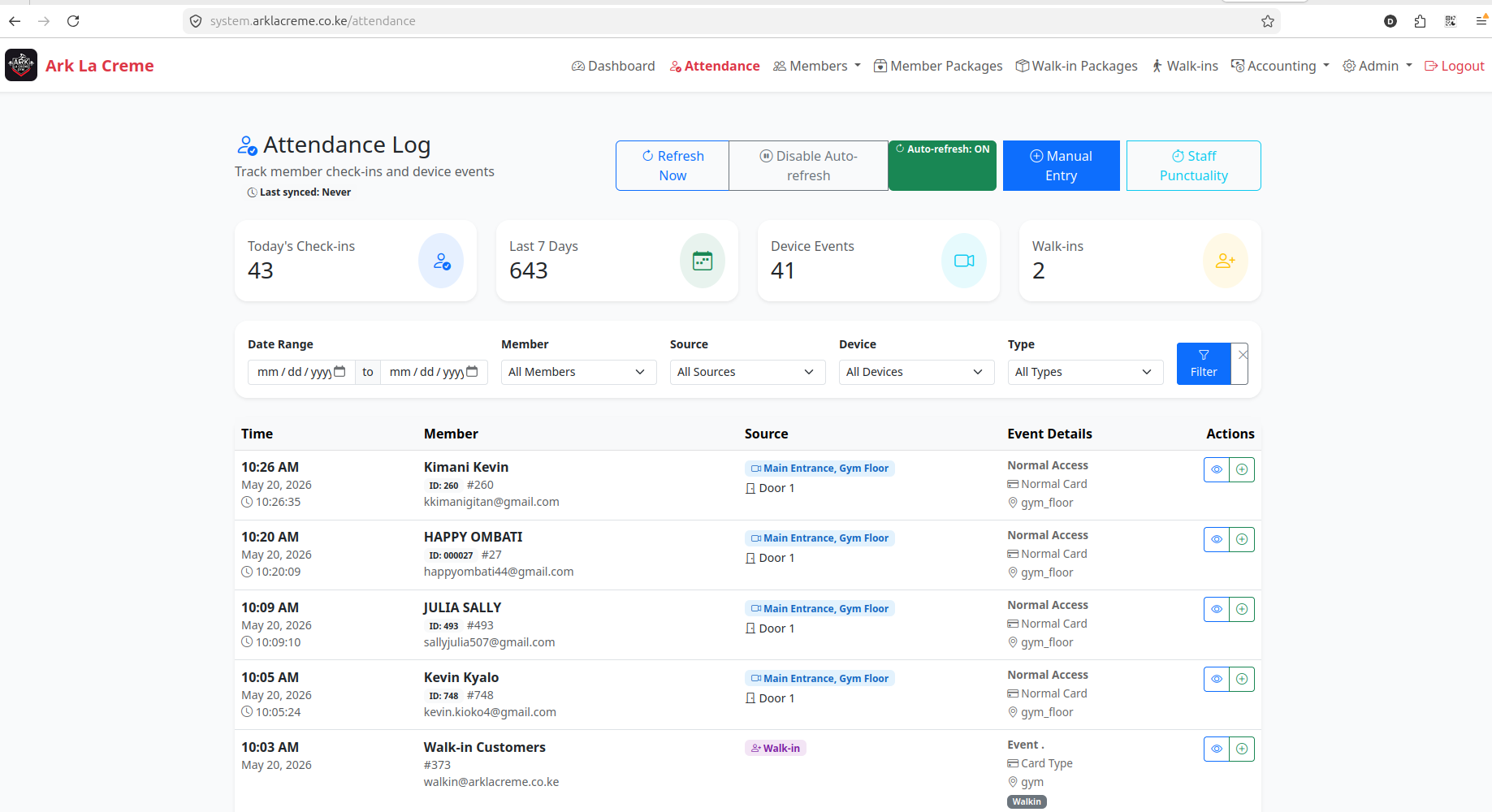The image size is (1492, 812).
Task: Click the browser address bar URL
Action: [x=313, y=21]
